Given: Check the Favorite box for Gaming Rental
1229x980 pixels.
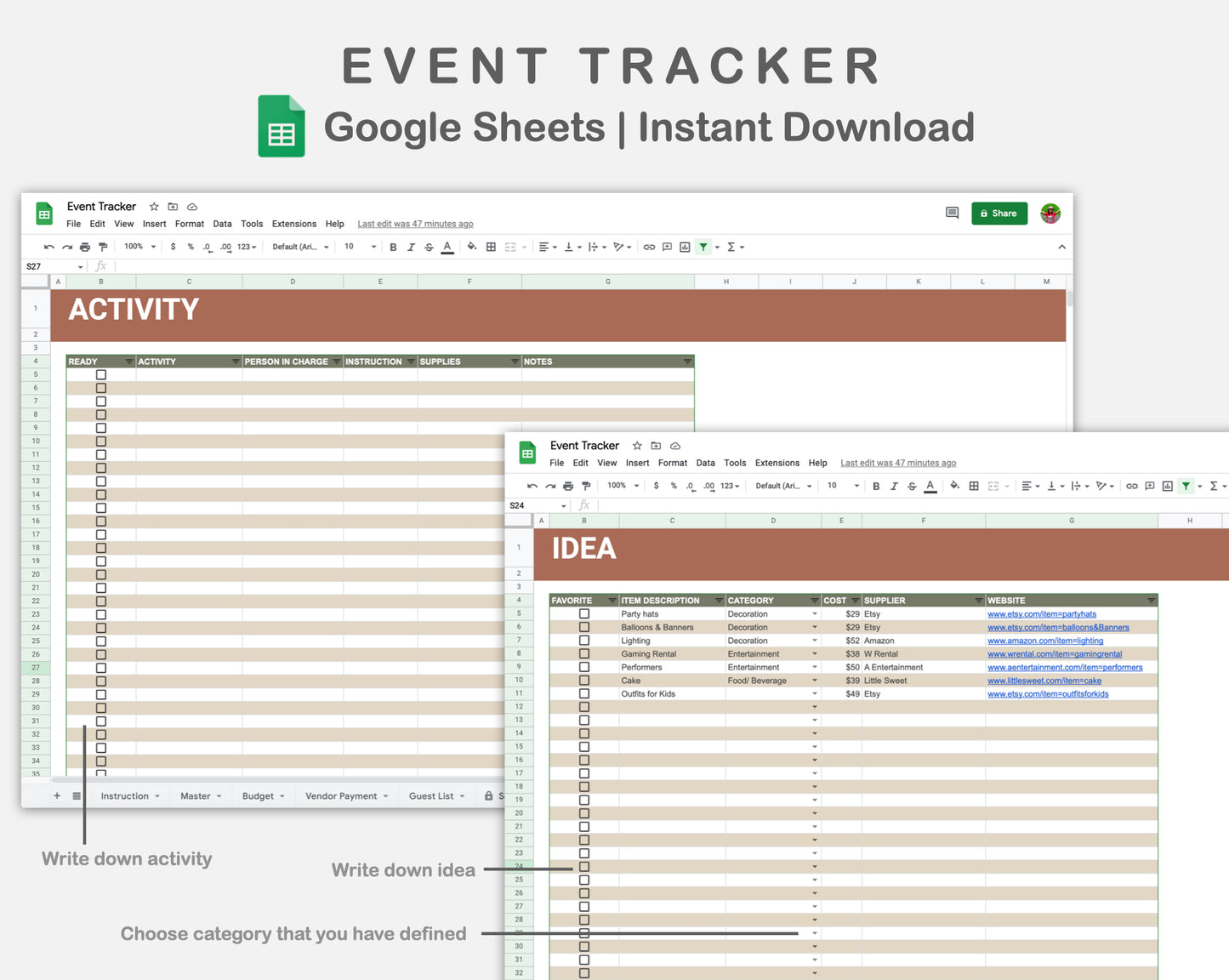Looking at the screenshot, I should pyautogui.click(x=584, y=653).
